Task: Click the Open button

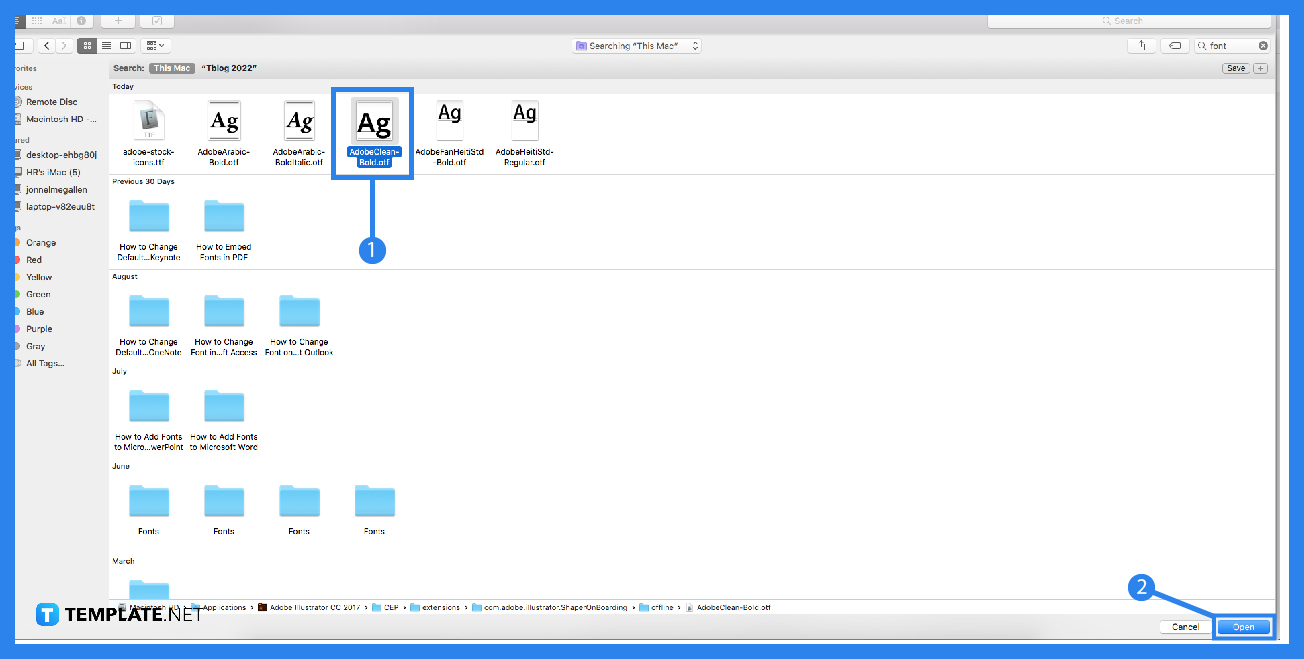Action: point(1243,626)
